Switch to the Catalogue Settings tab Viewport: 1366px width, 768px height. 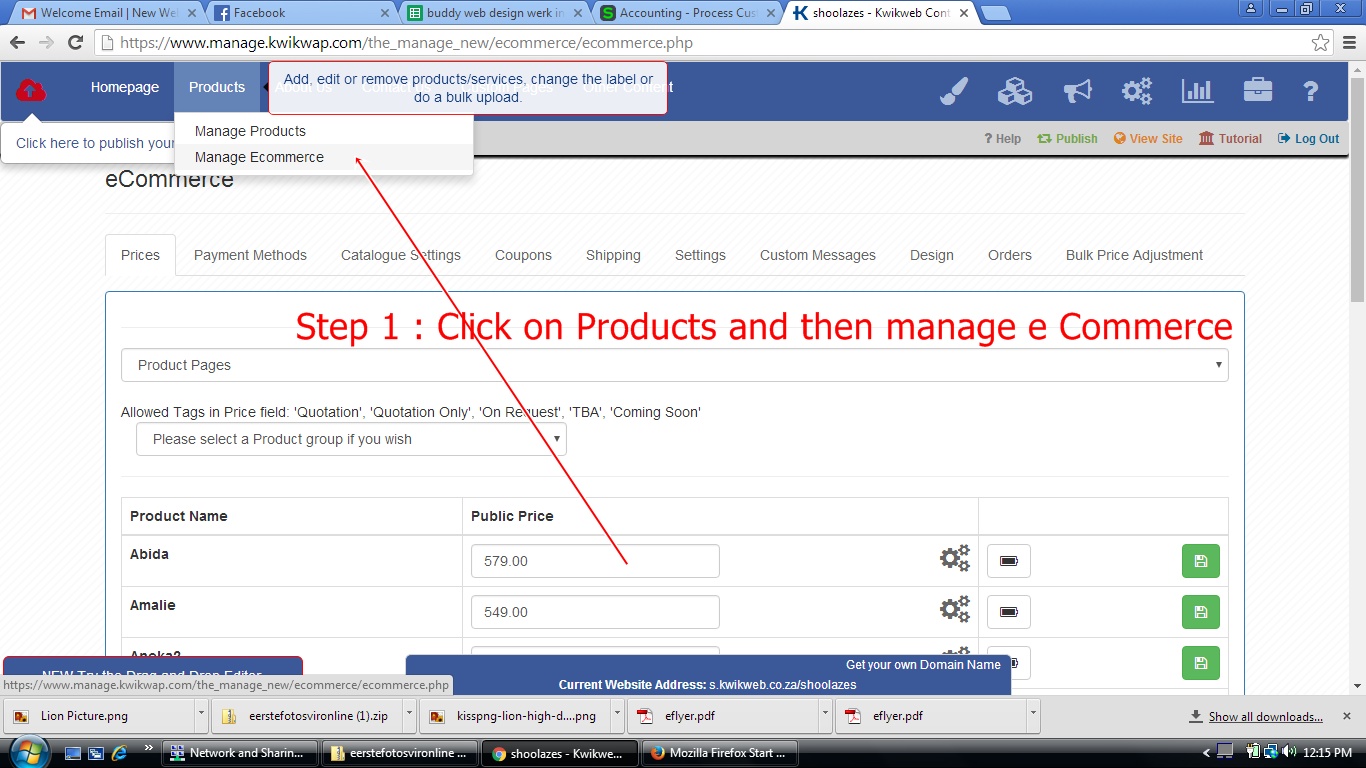point(401,255)
